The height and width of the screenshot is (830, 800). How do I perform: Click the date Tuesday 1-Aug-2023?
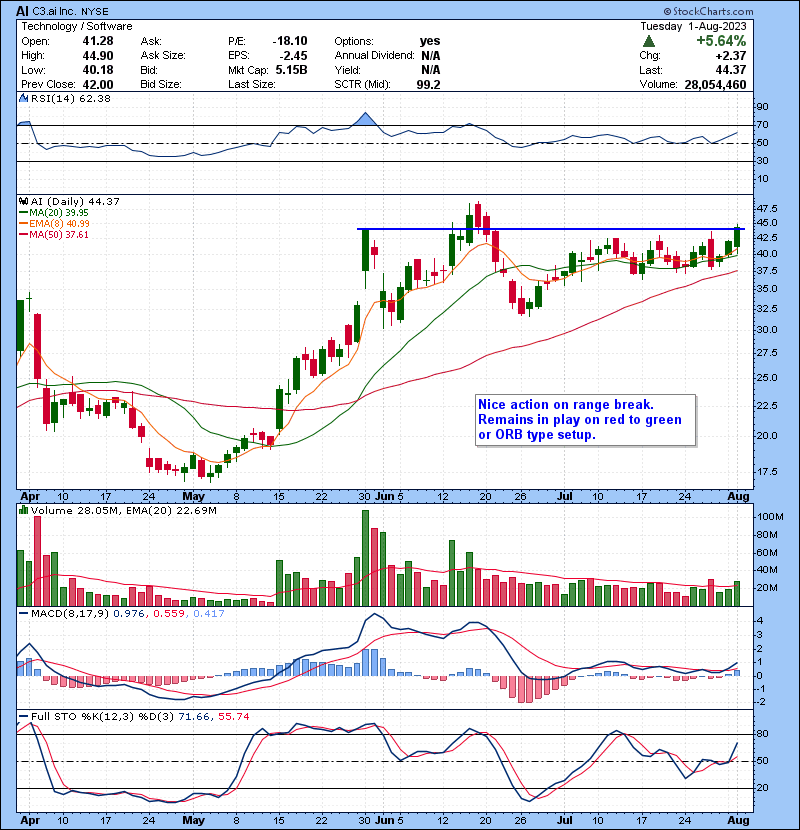tap(694, 26)
